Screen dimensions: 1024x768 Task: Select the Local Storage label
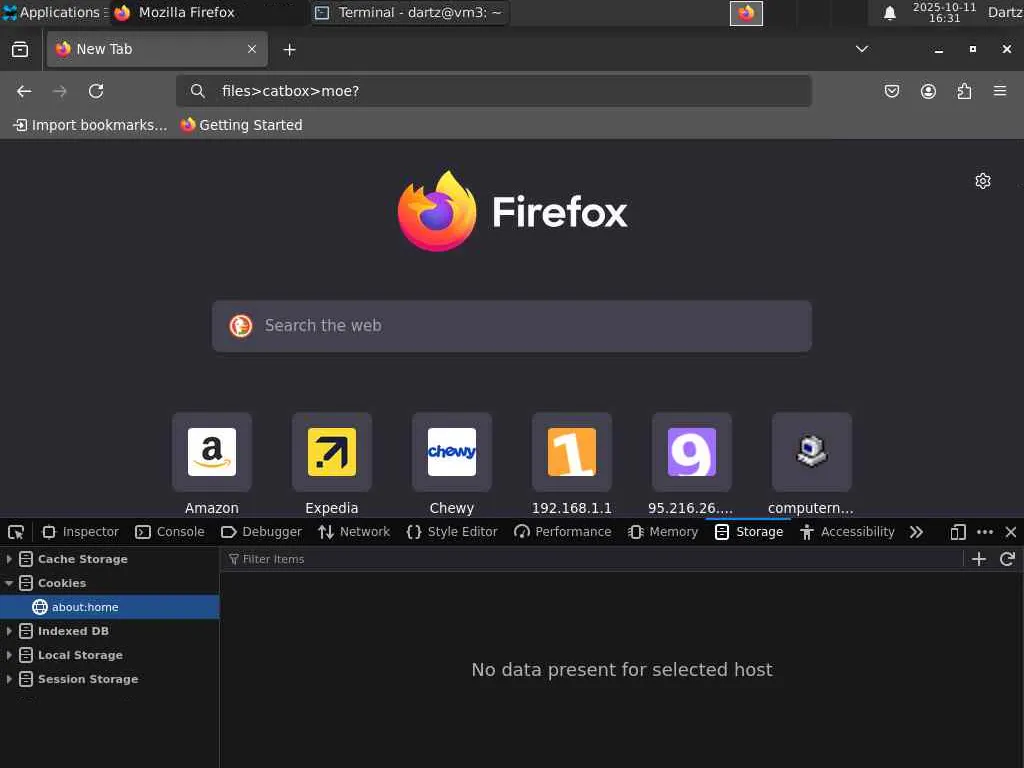click(80, 655)
